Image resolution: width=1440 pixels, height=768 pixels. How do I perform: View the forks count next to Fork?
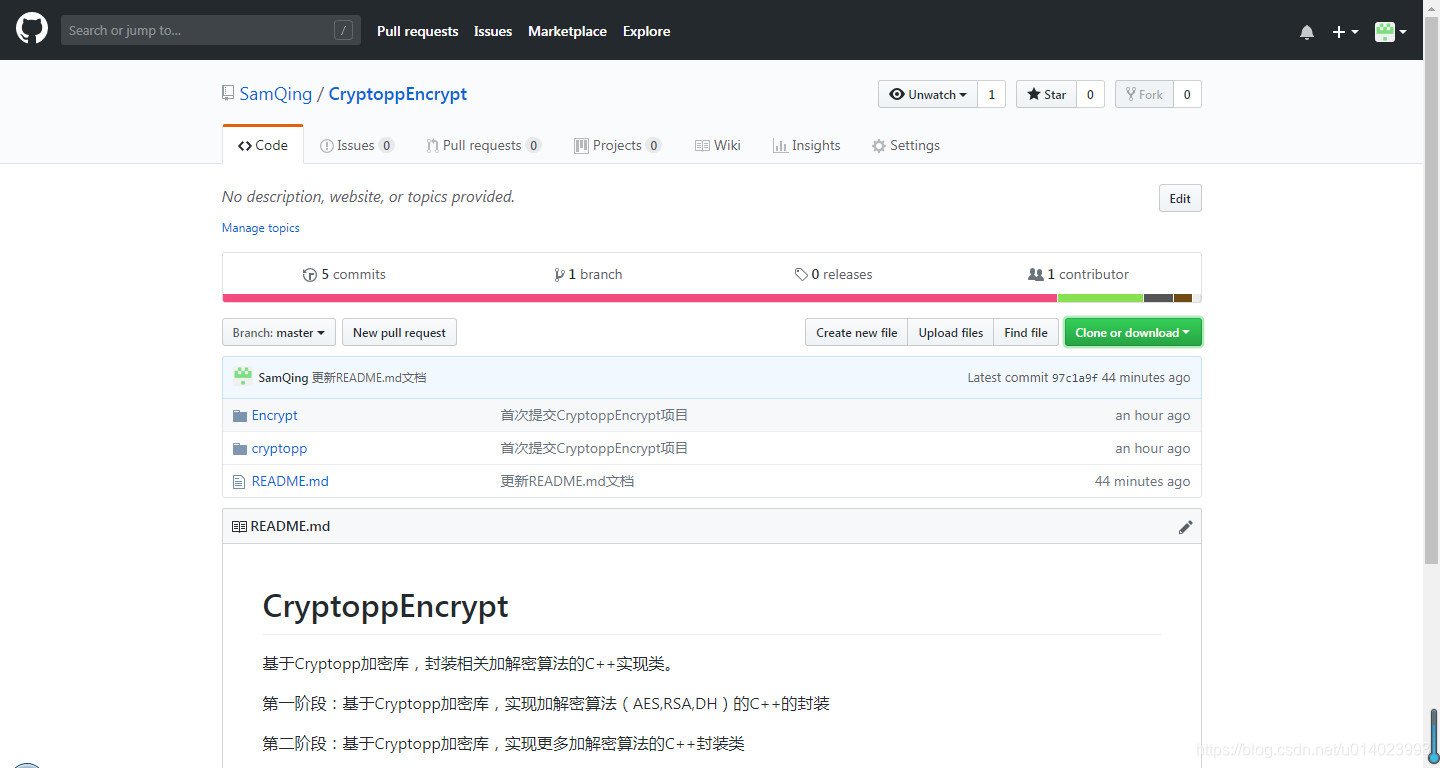click(x=1187, y=94)
